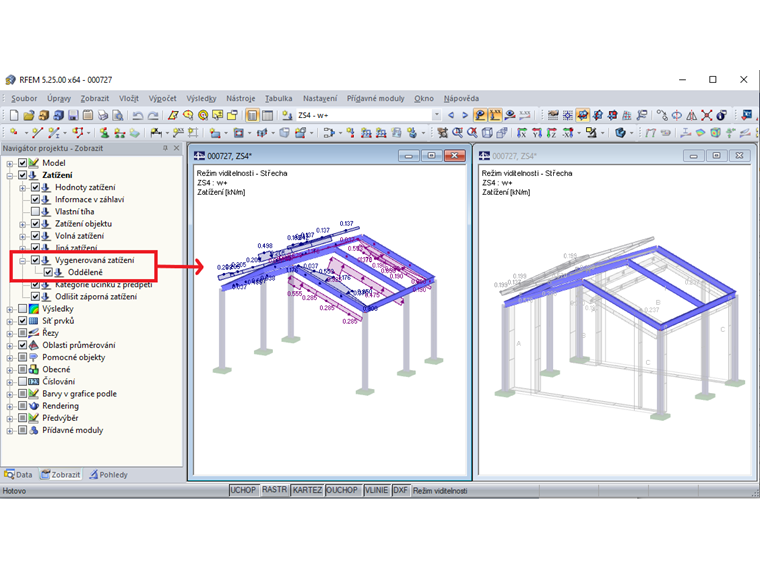
Task: Uncheck the Zatížení checkbox
Action: pos(23,175)
